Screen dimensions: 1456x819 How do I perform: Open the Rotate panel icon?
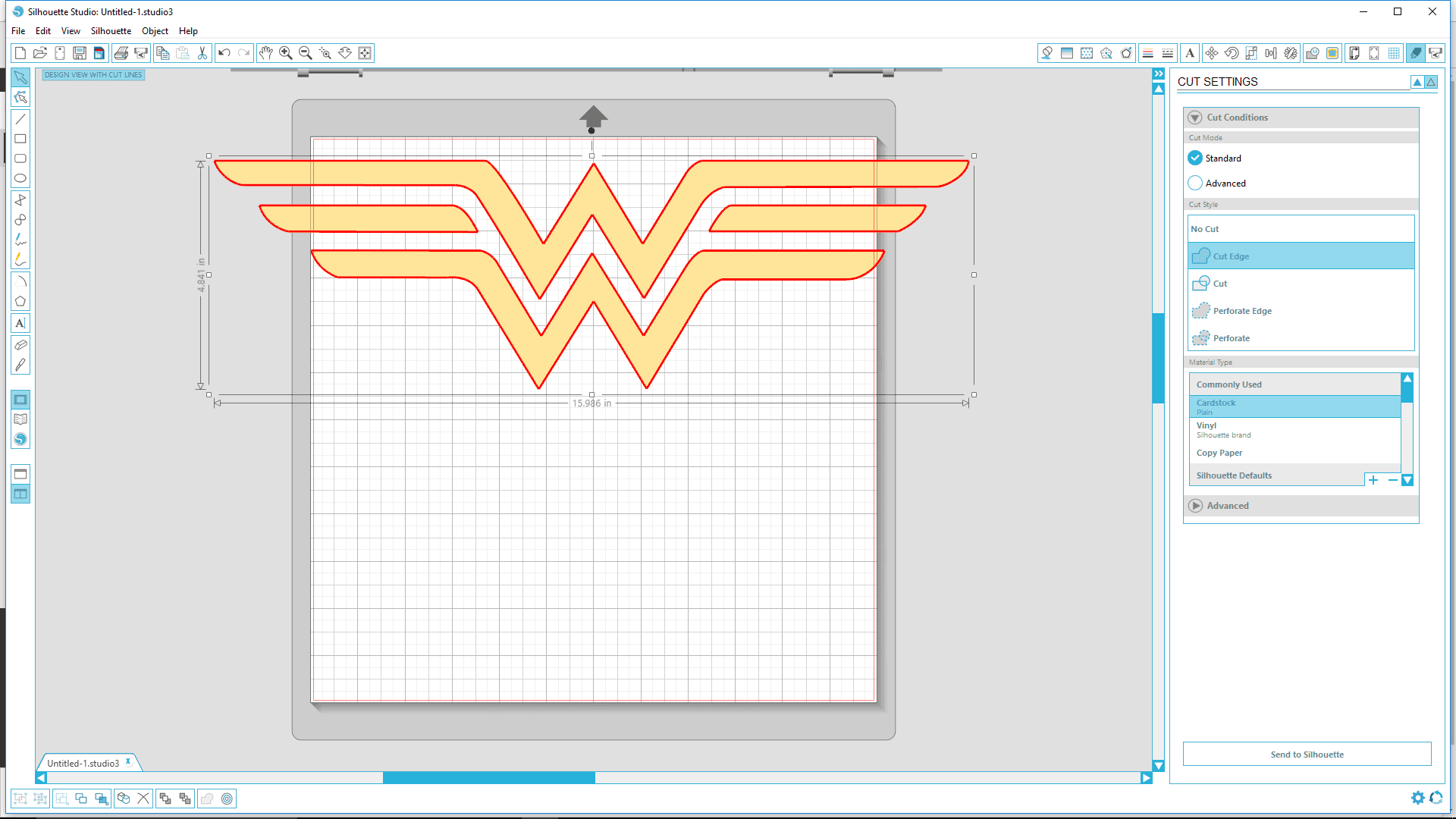click(1232, 53)
